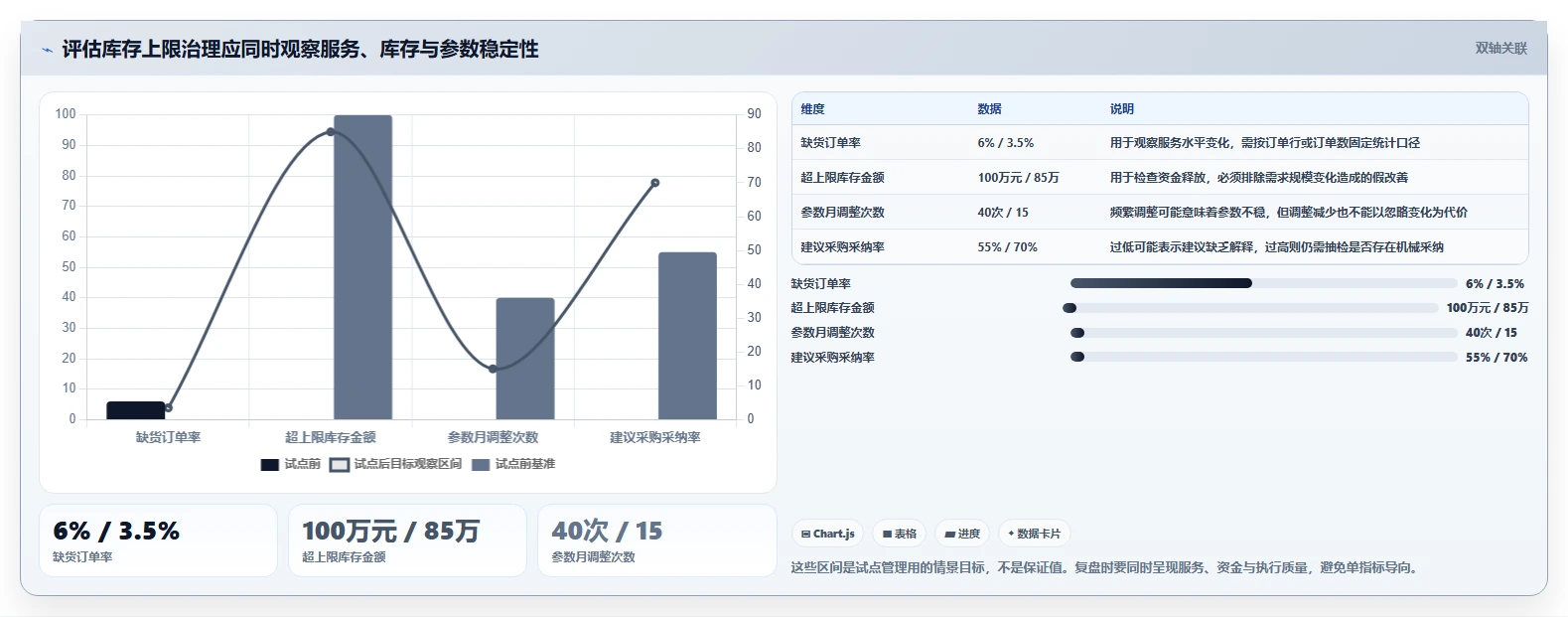The image size is (1568, 617).
Task: Toggle the 试点前基准 legend item
Action: point(513,464)
